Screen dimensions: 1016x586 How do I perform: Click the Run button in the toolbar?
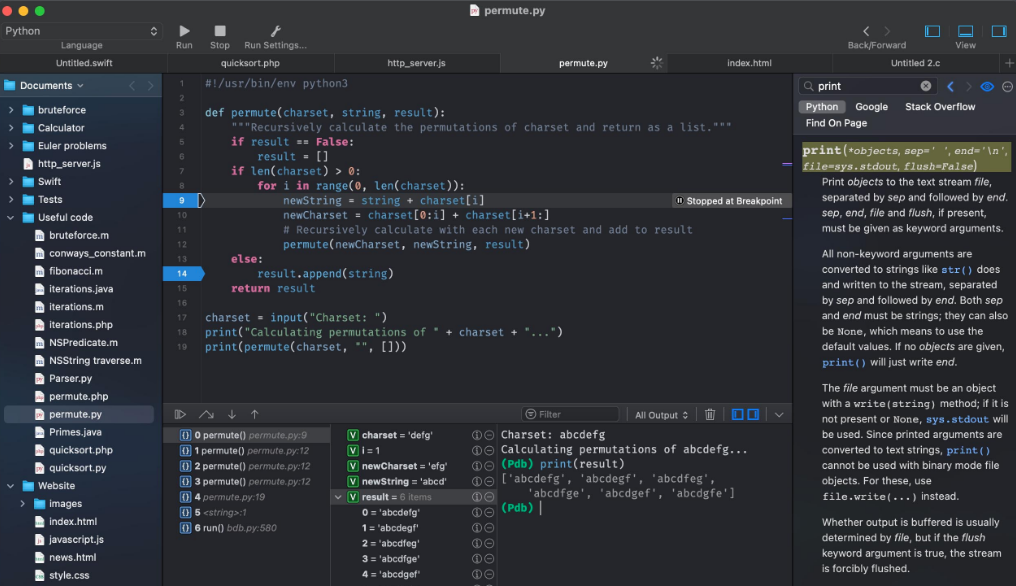tap(184, 32)
